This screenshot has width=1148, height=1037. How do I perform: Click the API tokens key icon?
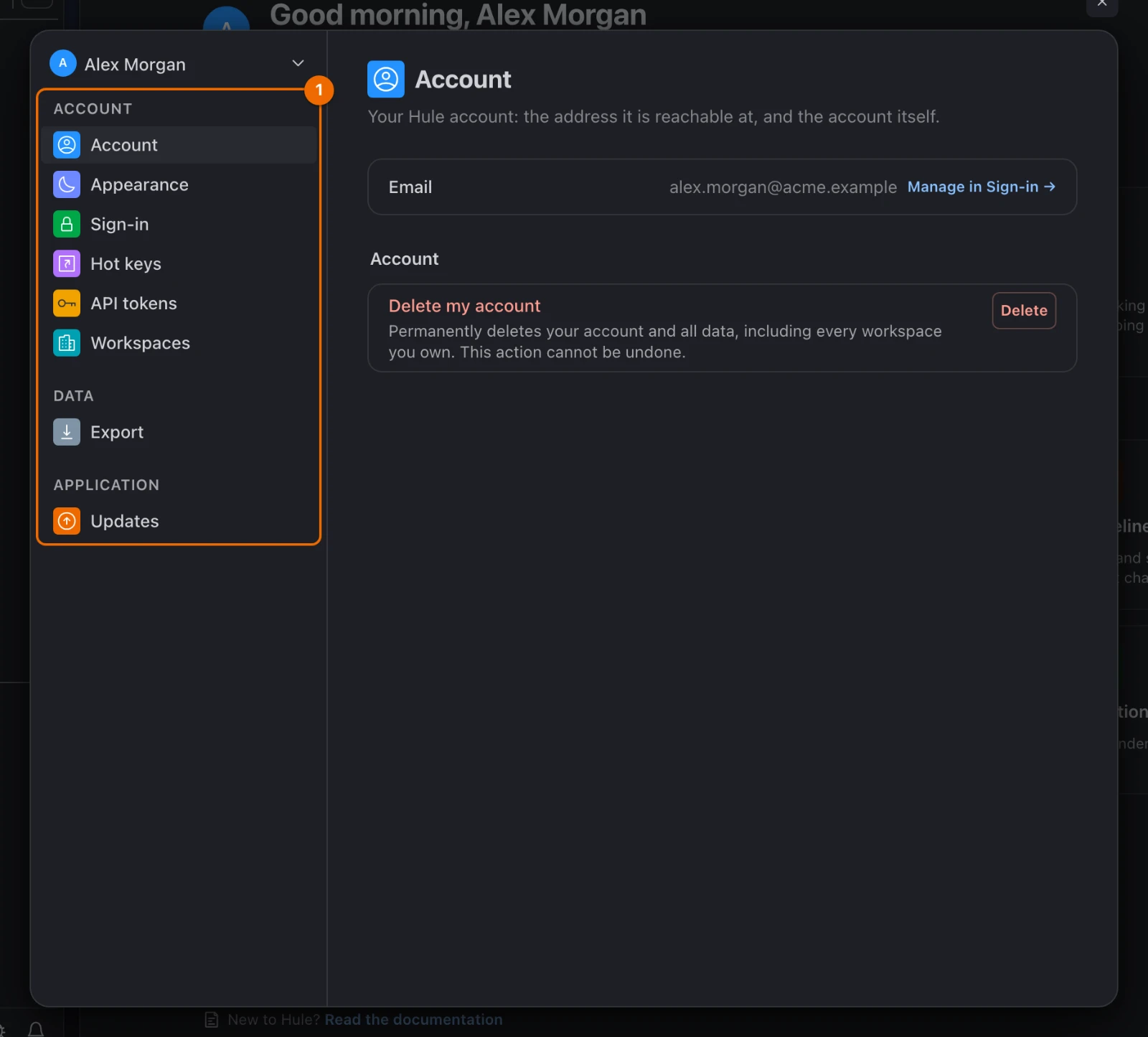click(x=67, y=304)
